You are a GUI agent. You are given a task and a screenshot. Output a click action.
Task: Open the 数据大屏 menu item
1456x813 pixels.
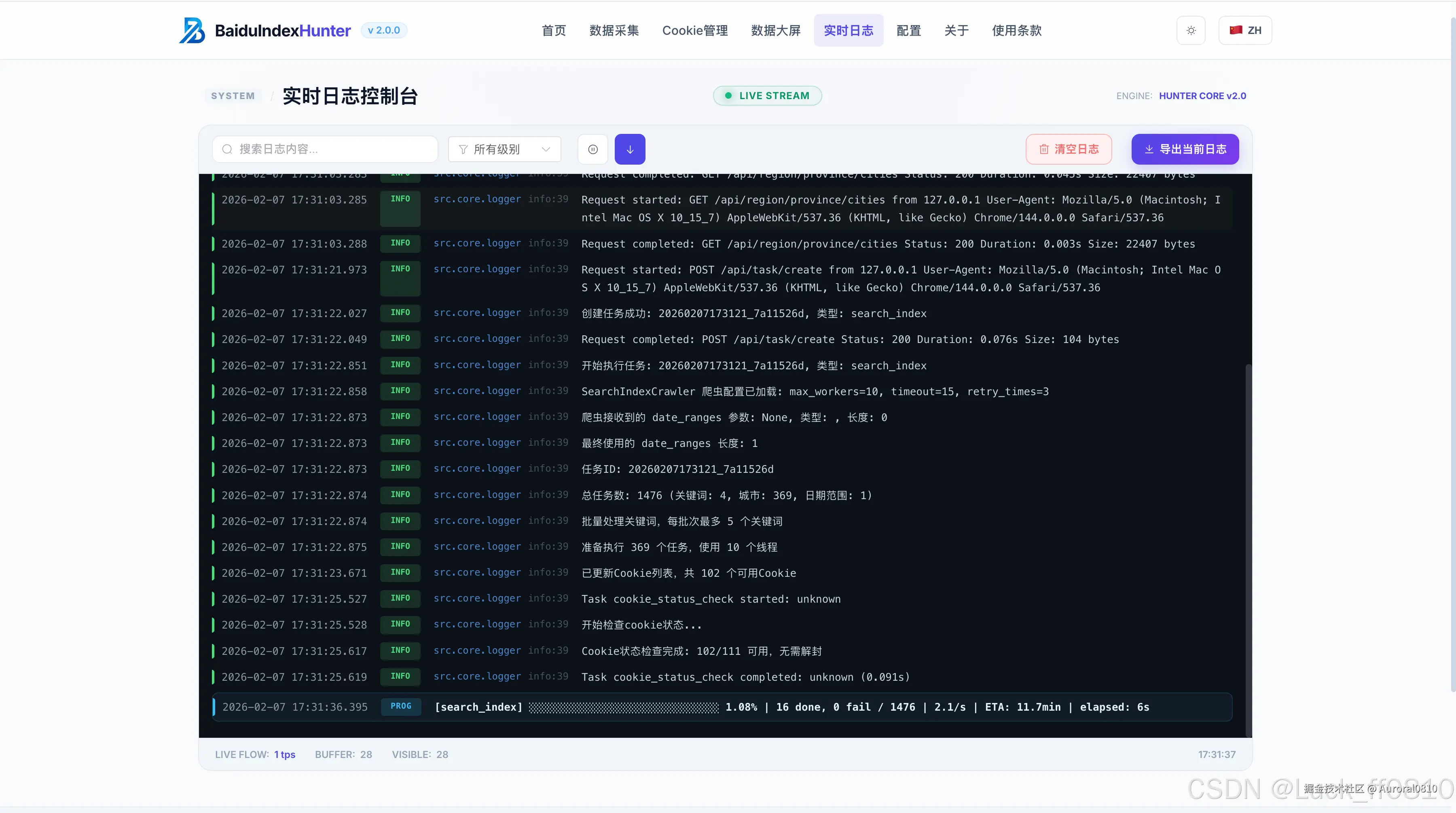pos(775,30)
